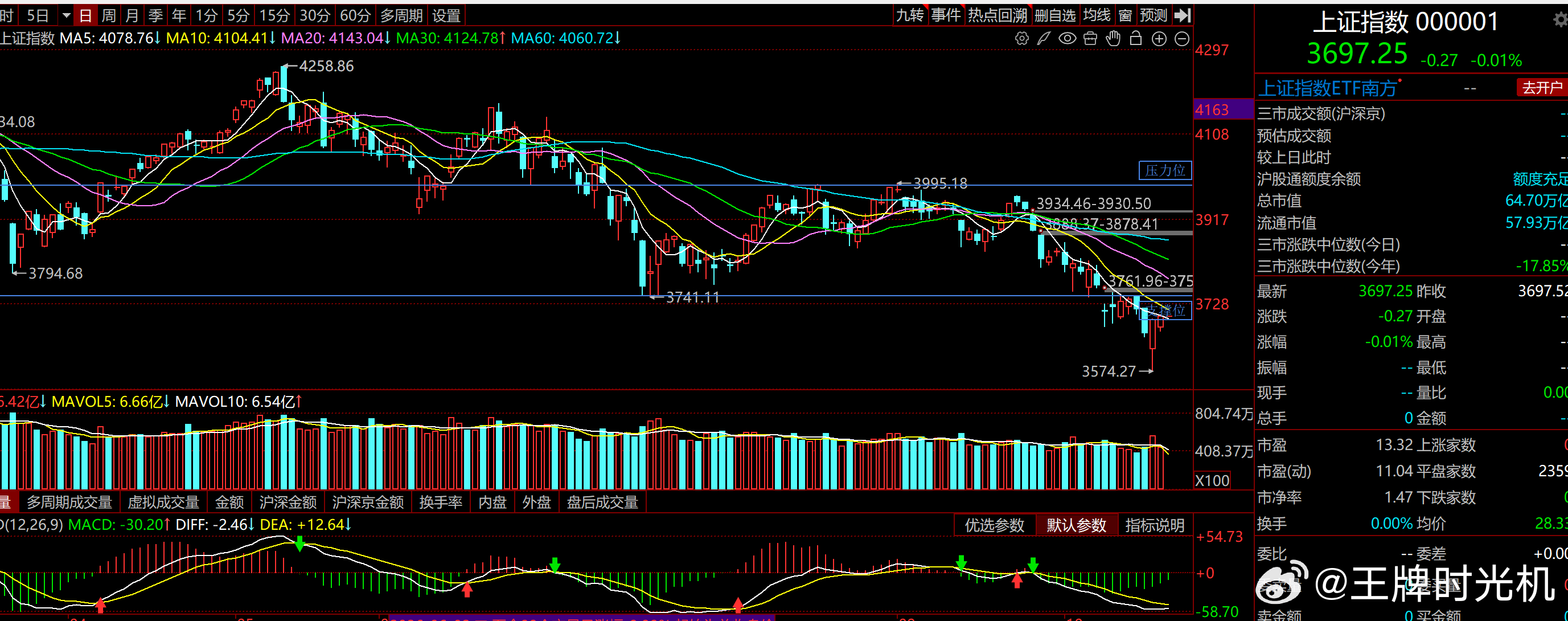Switch to the 周 weekly chart tab

tap(109, 15)
